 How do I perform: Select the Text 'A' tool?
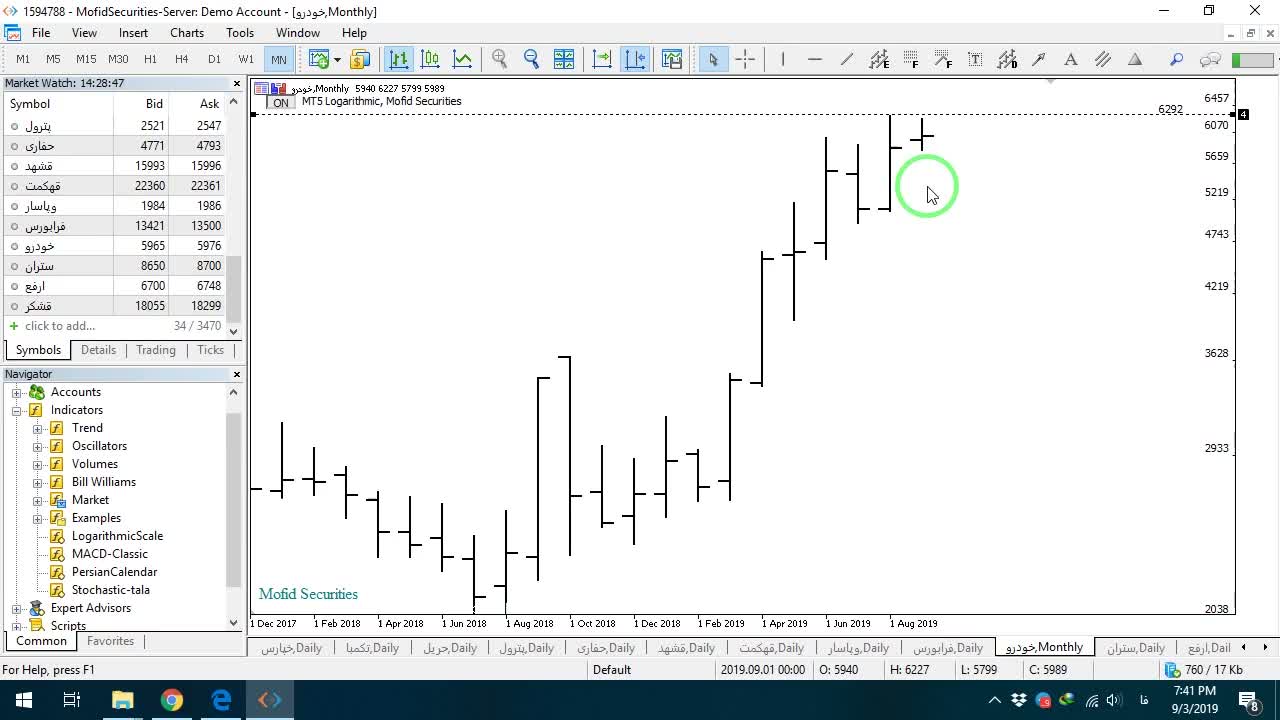click(x=1071, y=59)
